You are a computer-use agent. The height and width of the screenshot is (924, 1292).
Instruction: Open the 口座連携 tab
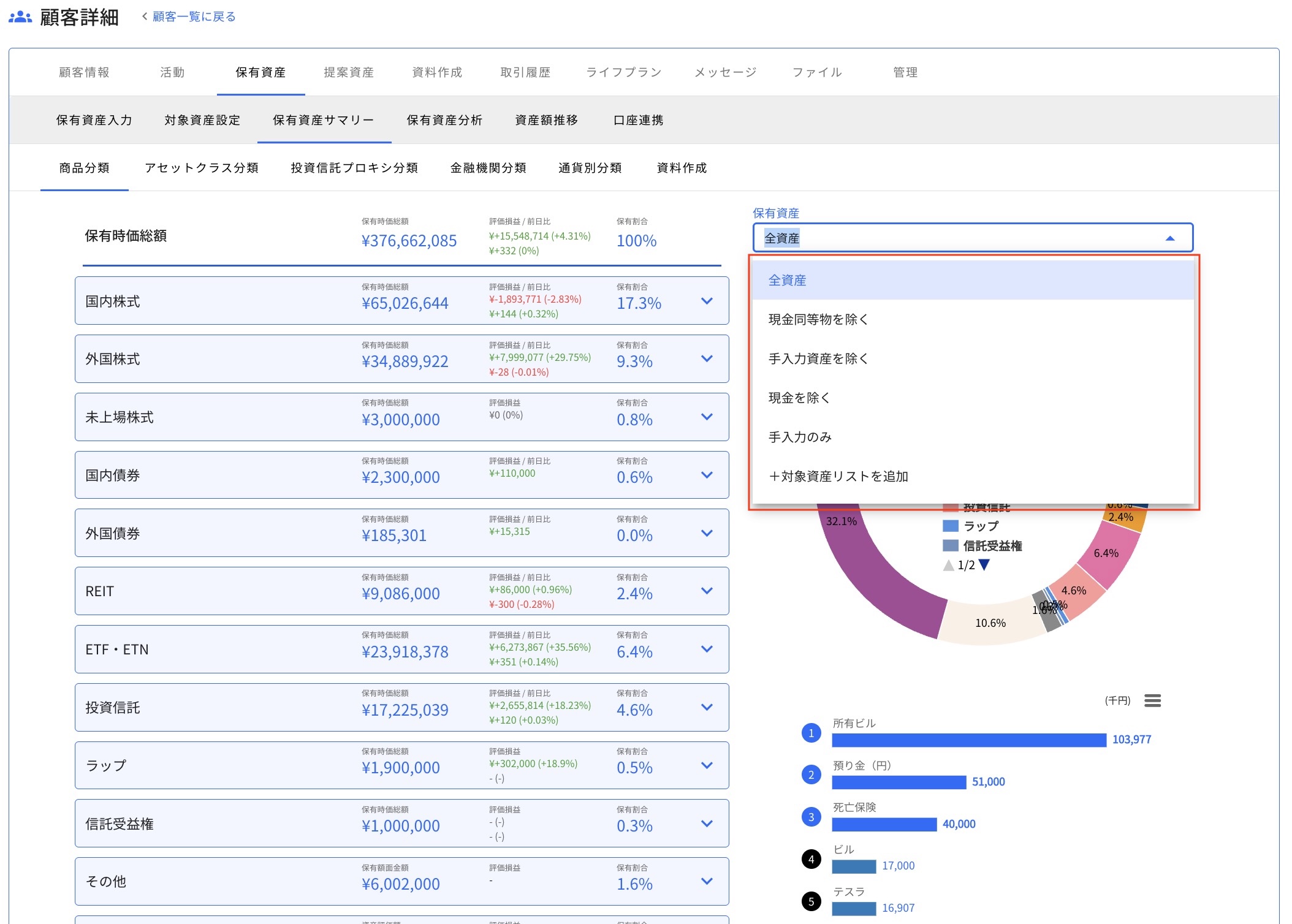click(637, 120)
